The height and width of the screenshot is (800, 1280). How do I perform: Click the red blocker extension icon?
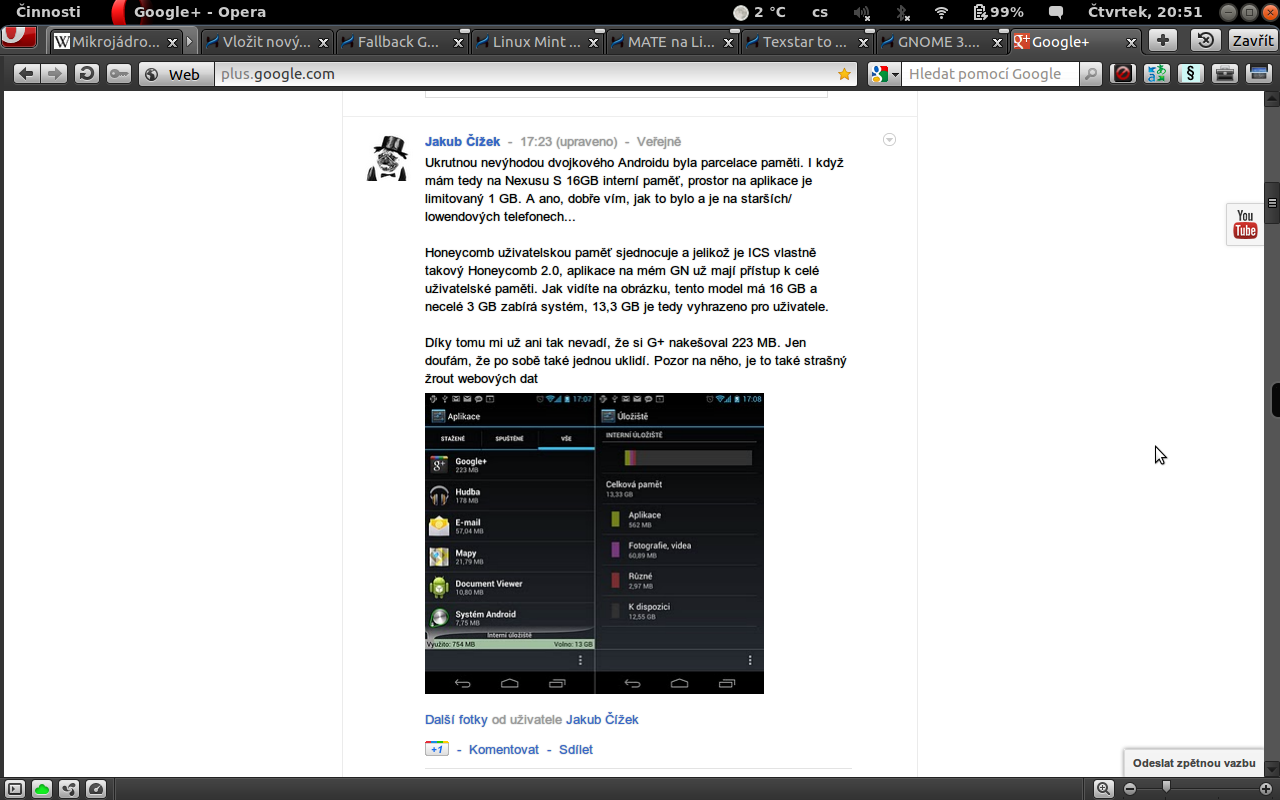[1123, 74]
